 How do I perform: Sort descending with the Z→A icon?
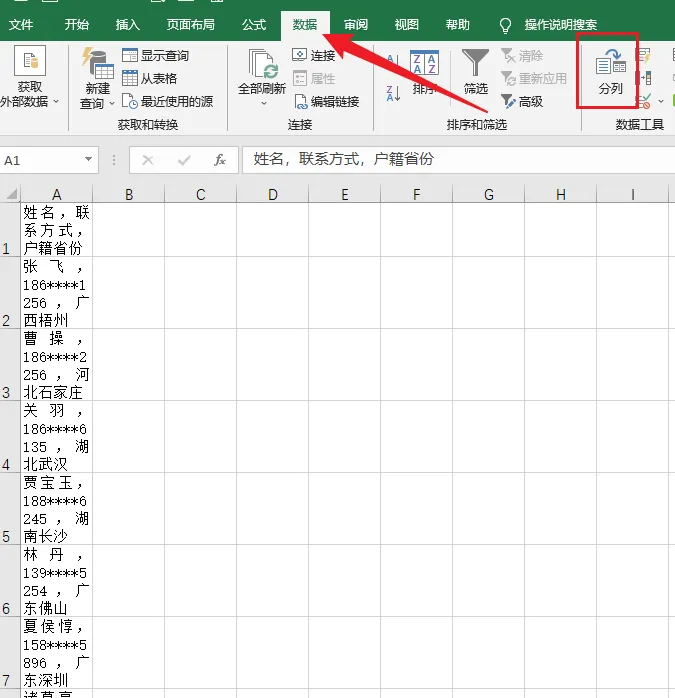pos(393,93)
